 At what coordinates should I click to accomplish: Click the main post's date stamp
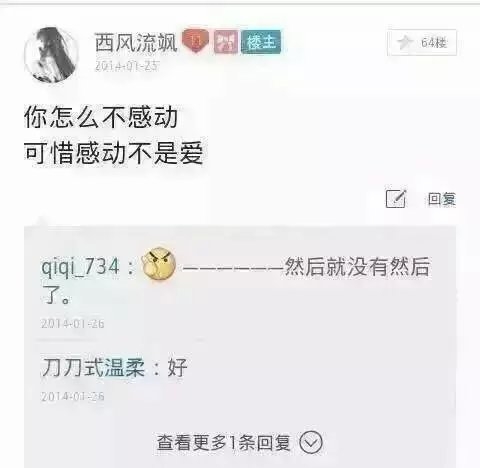pos(127,66)
